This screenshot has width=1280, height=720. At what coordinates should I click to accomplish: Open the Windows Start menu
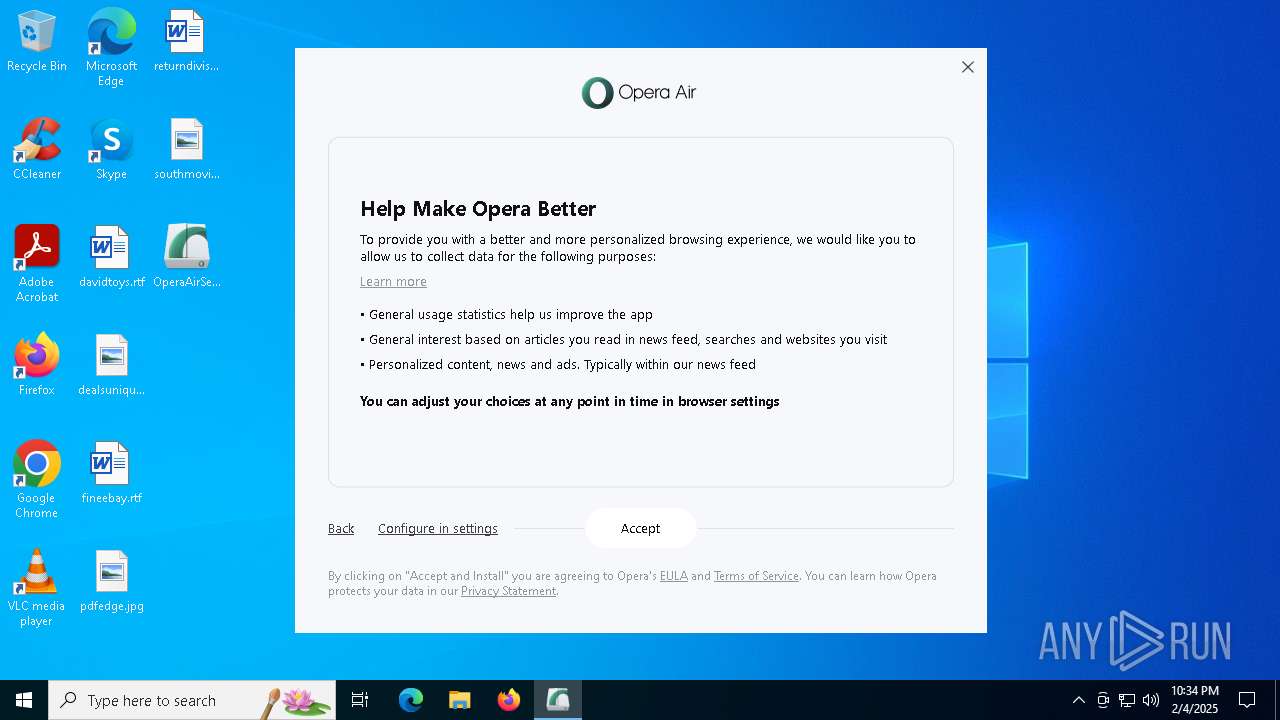[x=24, y=700]
